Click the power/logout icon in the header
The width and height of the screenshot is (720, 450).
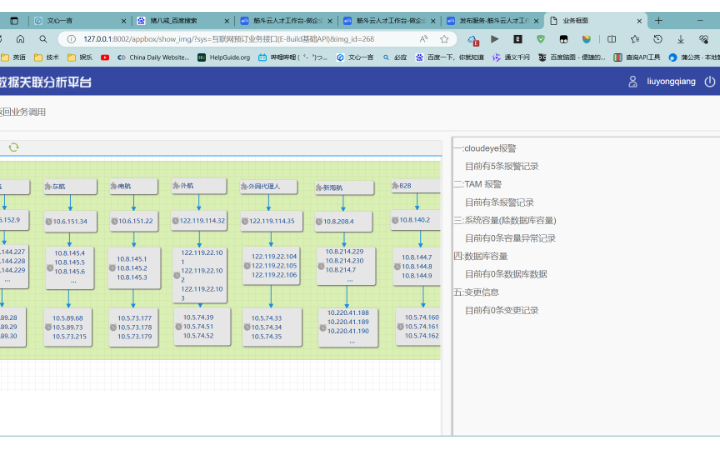click(x=710, y=82)
